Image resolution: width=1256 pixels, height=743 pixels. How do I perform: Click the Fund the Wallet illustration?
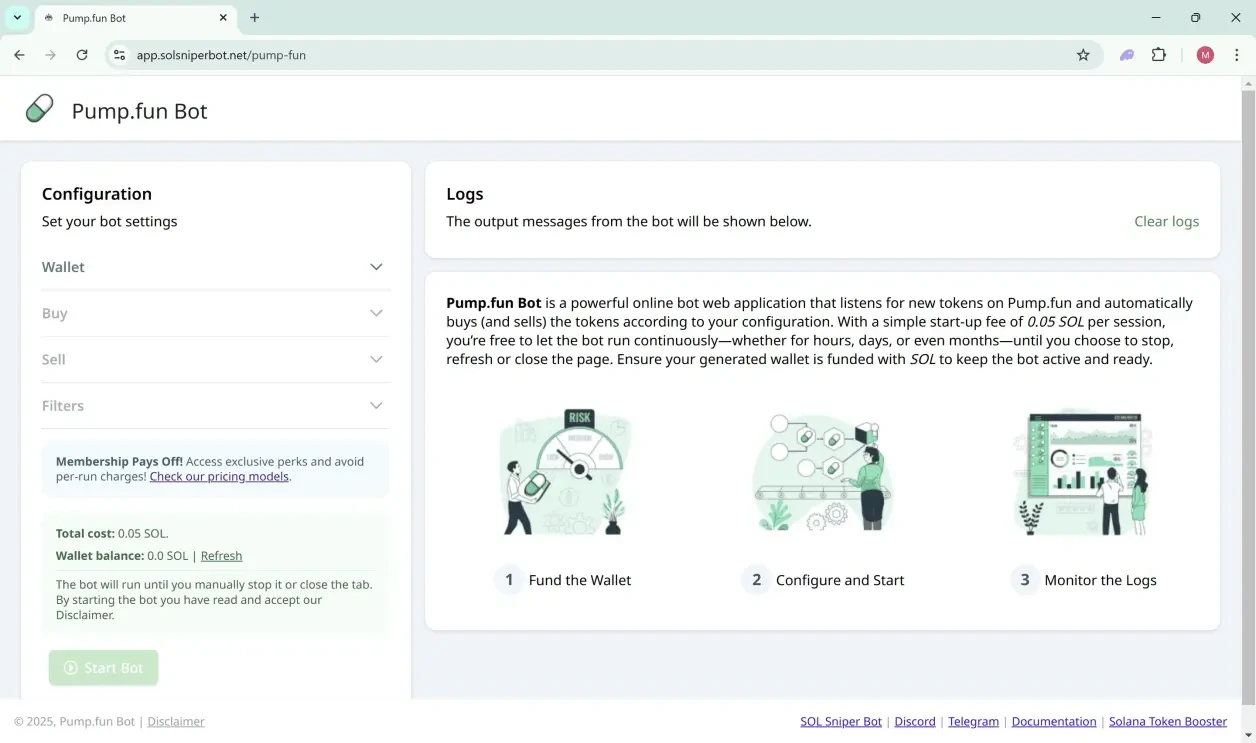coord(566,472)
